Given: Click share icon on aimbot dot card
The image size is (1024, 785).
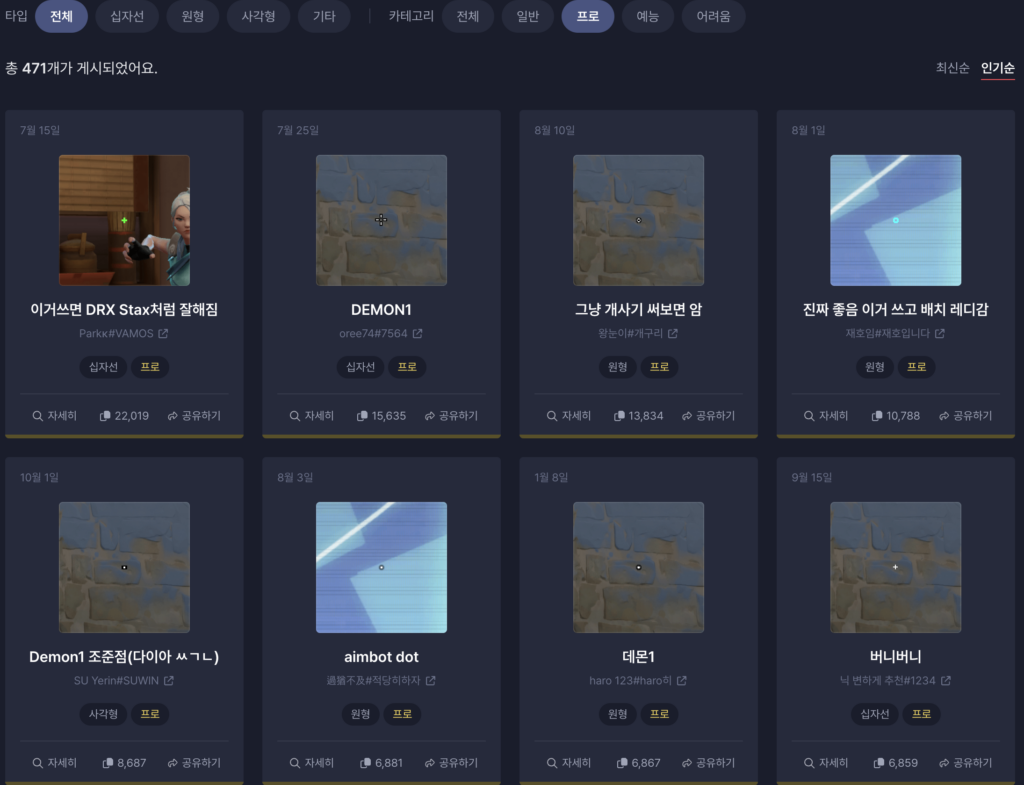Looking at the screenshot, I should (x=430, y=763).
